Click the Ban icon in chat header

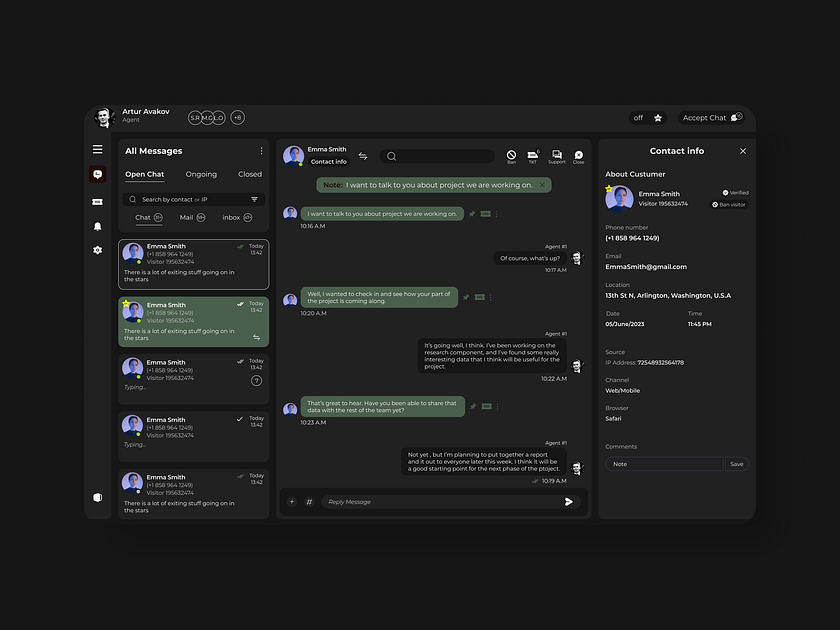coord(511,156)
